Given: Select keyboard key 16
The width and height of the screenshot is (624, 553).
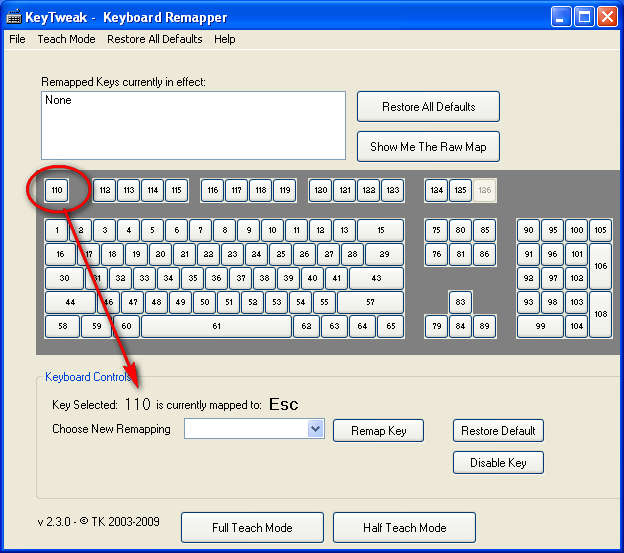Looking at the screenshot, I should point(60,254).
